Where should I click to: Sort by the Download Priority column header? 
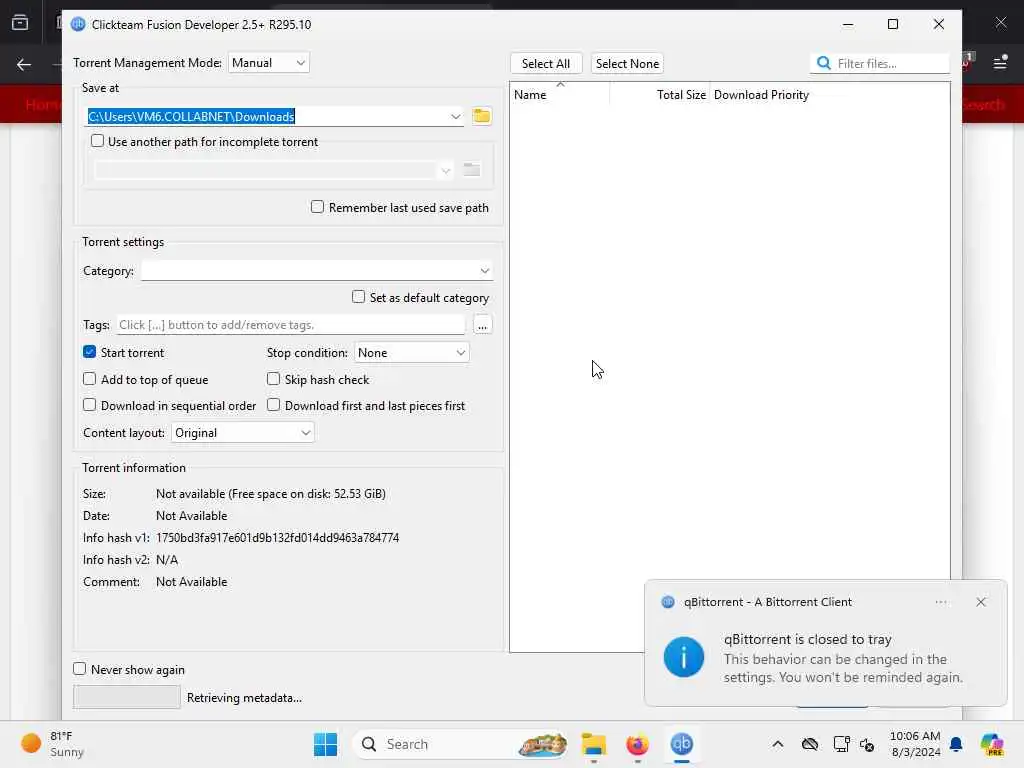(761, 95)
